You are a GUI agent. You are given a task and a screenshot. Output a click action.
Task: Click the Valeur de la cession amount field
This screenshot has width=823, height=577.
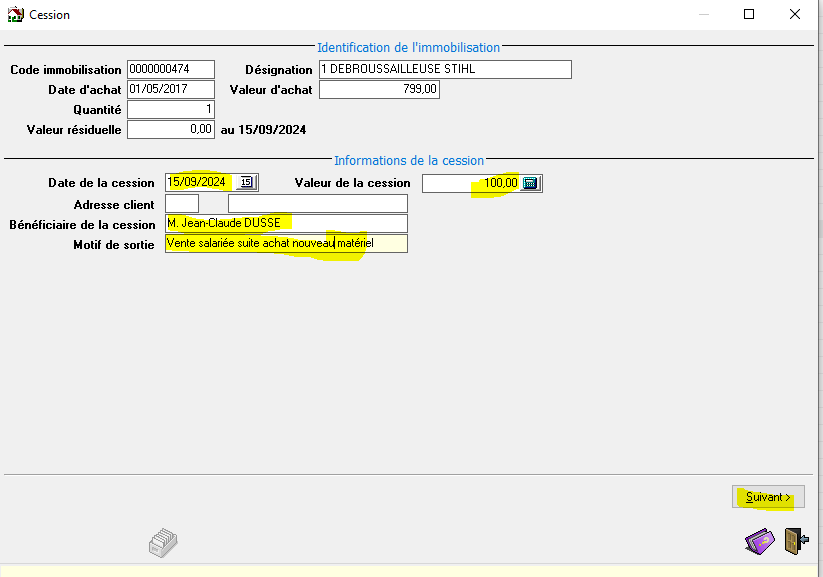click(470, 183)
